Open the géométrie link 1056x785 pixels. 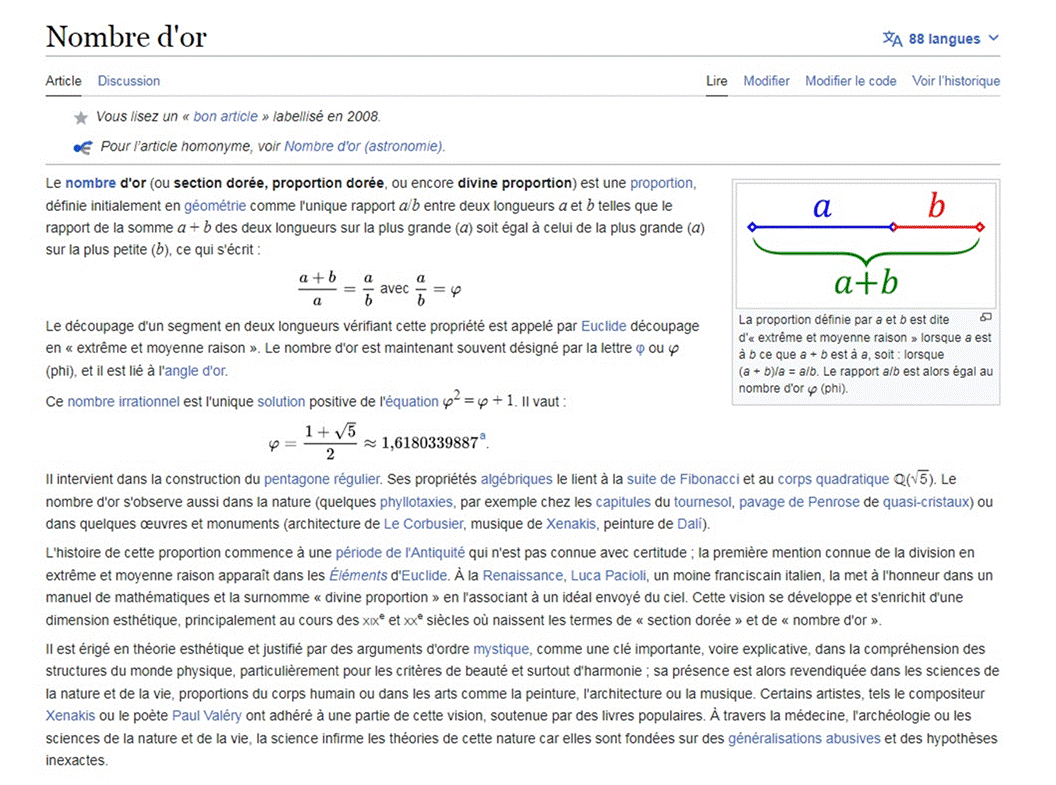(215, 205)
